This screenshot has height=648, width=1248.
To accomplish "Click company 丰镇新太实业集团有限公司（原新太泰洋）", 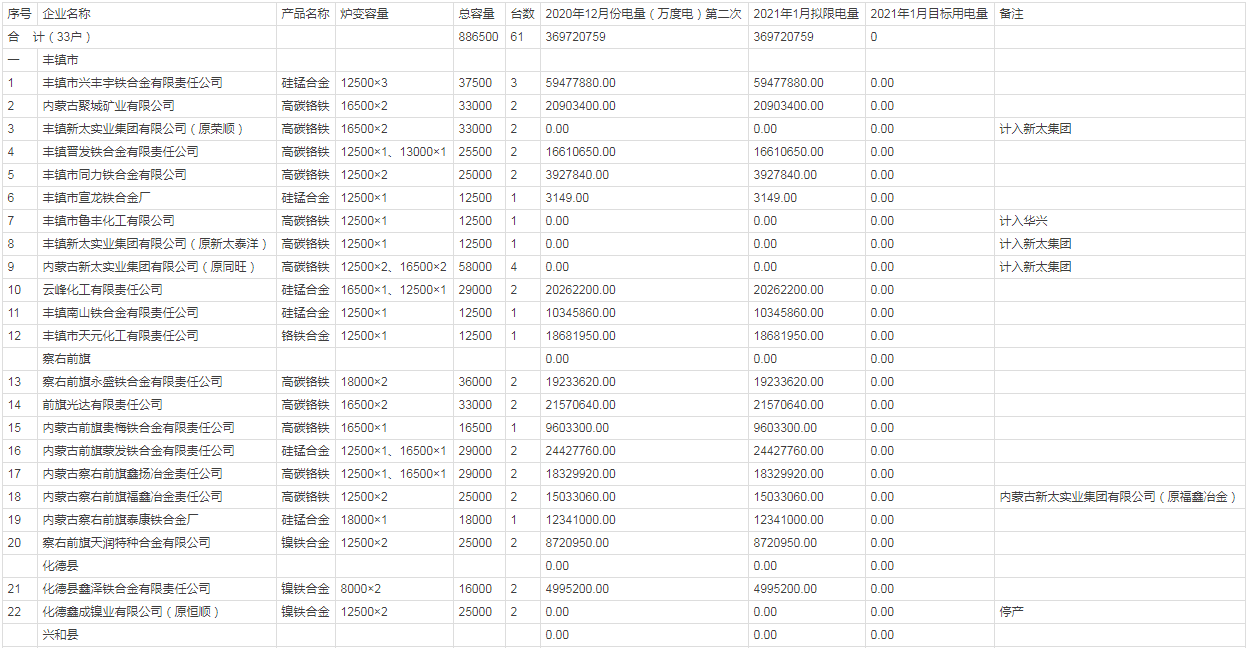I will (x=156, y=244).
